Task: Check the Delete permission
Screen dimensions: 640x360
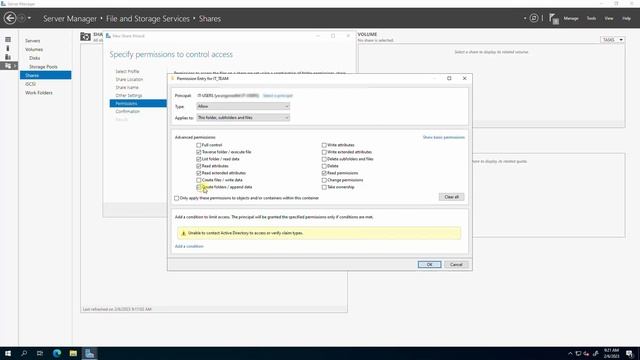Action: coord(324,166)
